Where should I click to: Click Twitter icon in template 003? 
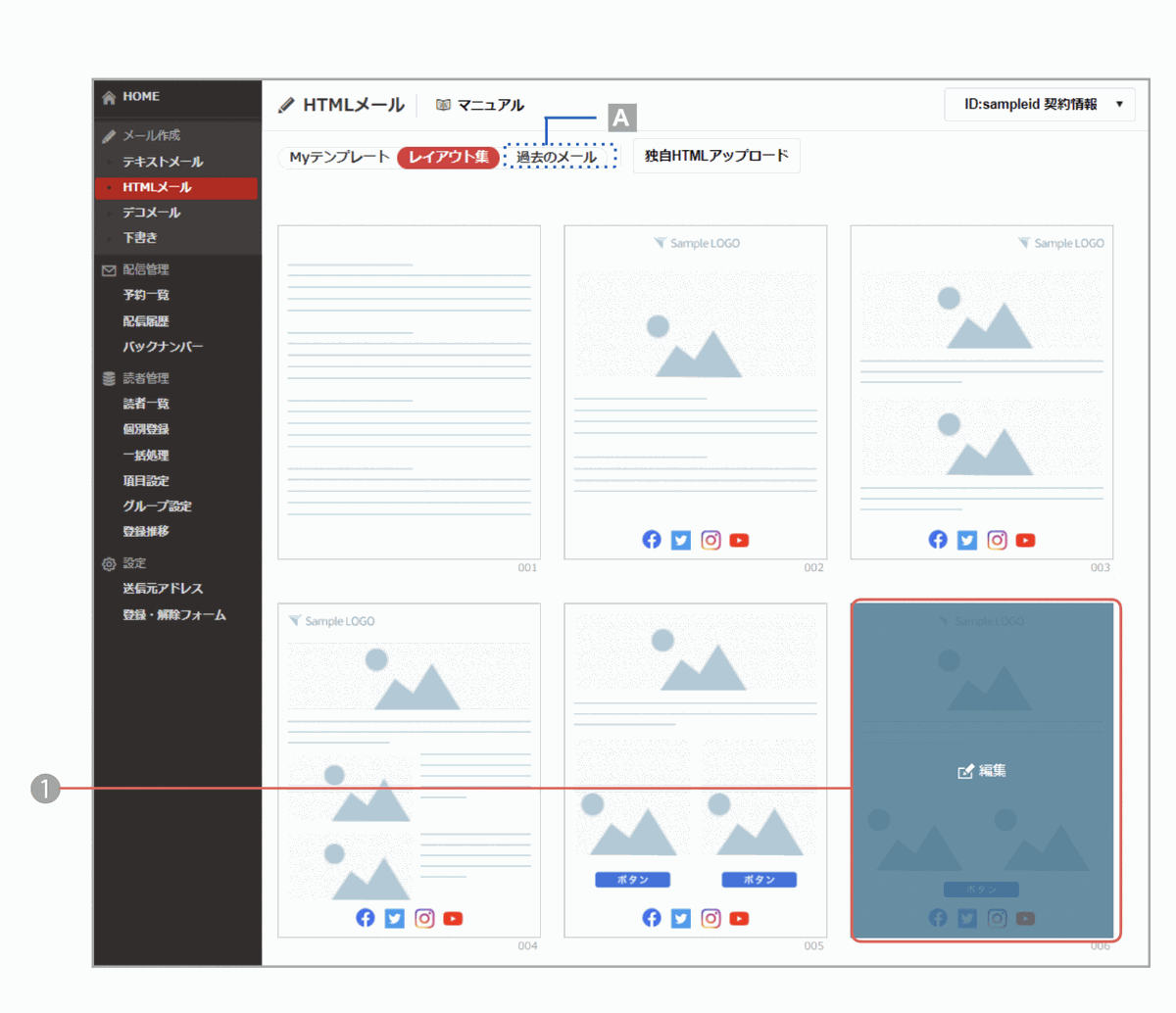click(967, 540)
